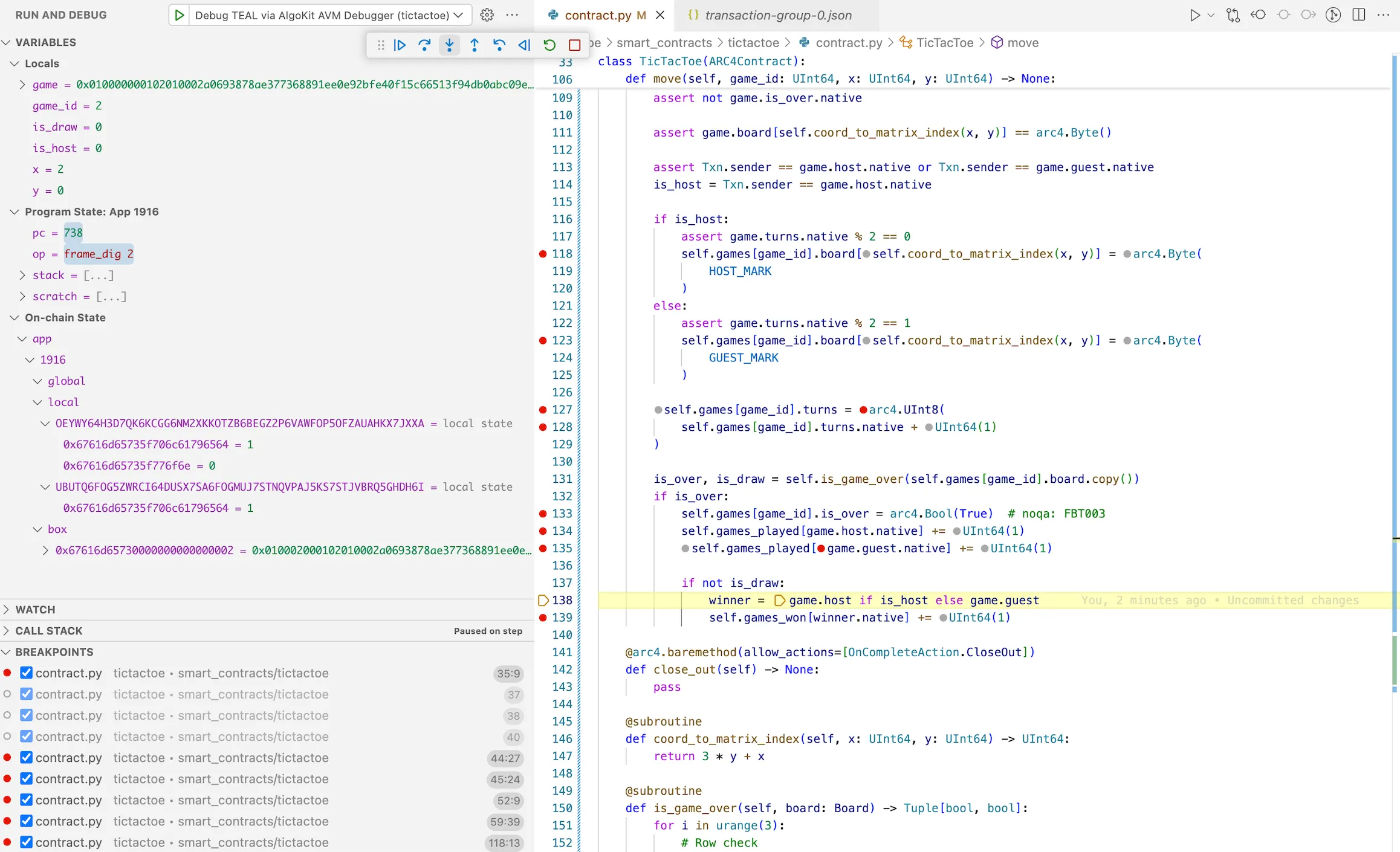
Task: Remove the red breakpoint dot at line 127
Action: click(542, 410)
